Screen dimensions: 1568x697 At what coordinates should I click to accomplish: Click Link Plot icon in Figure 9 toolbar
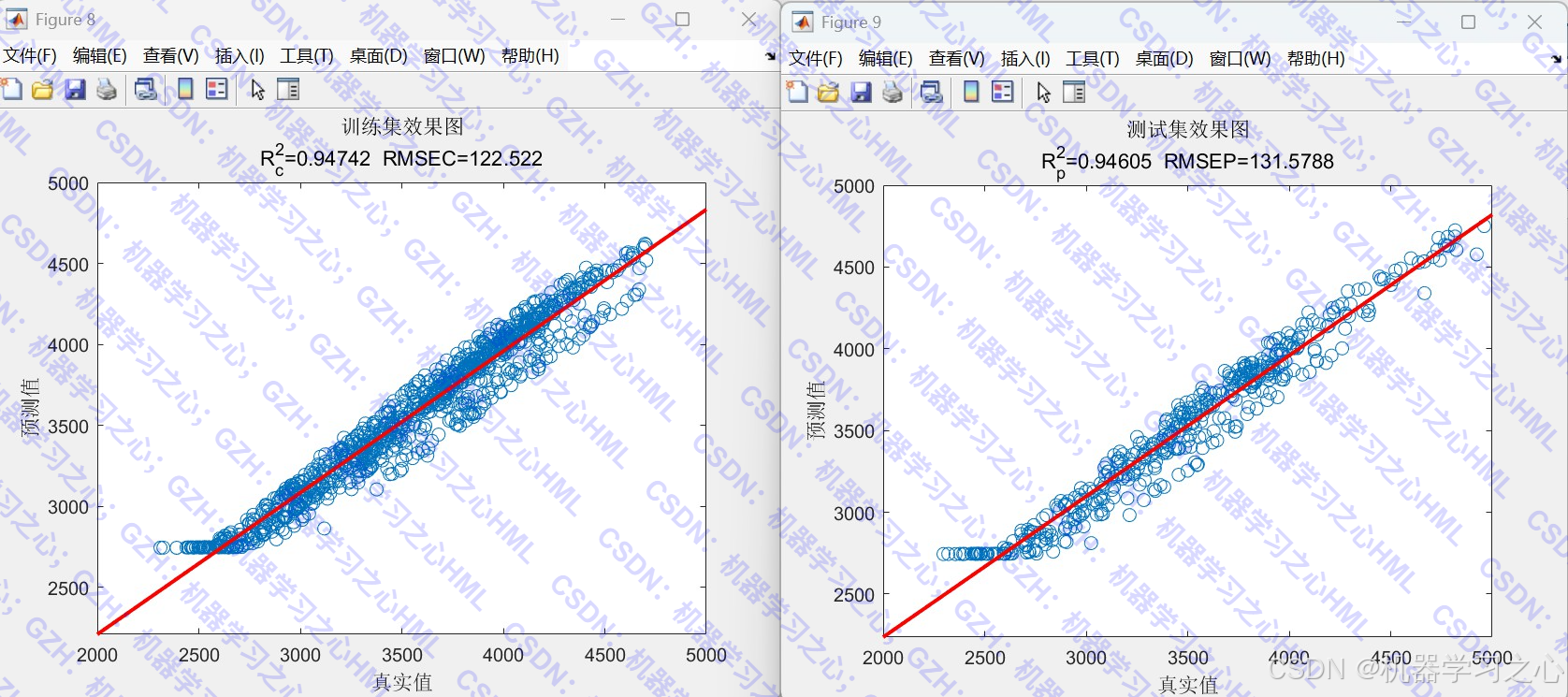pyautogui.click(x=932, y=92)
